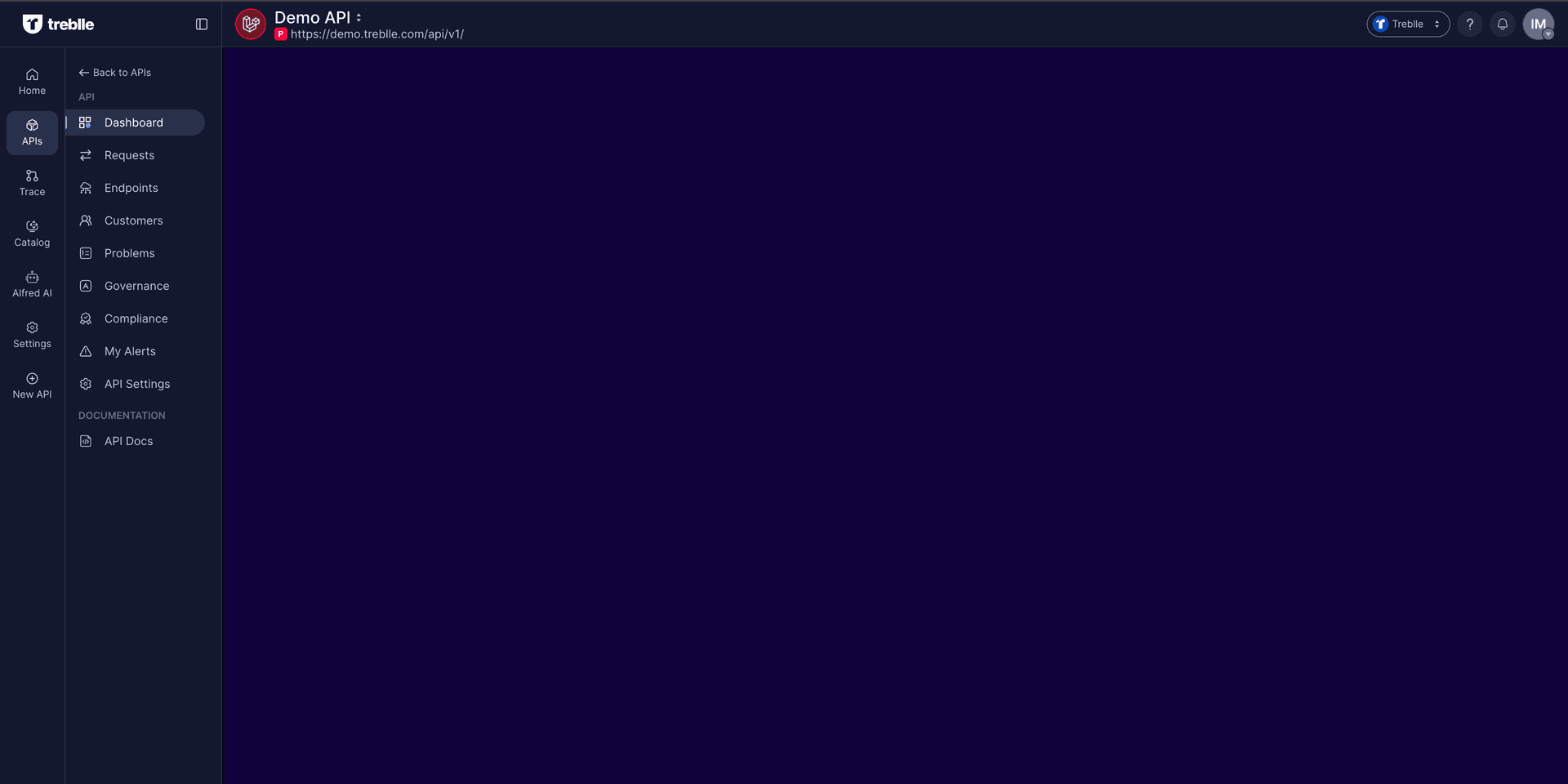Collapse the sidebar panel toggle icon
The height and width of the screenshot is (784, 1568).
[x=202, y=24]
